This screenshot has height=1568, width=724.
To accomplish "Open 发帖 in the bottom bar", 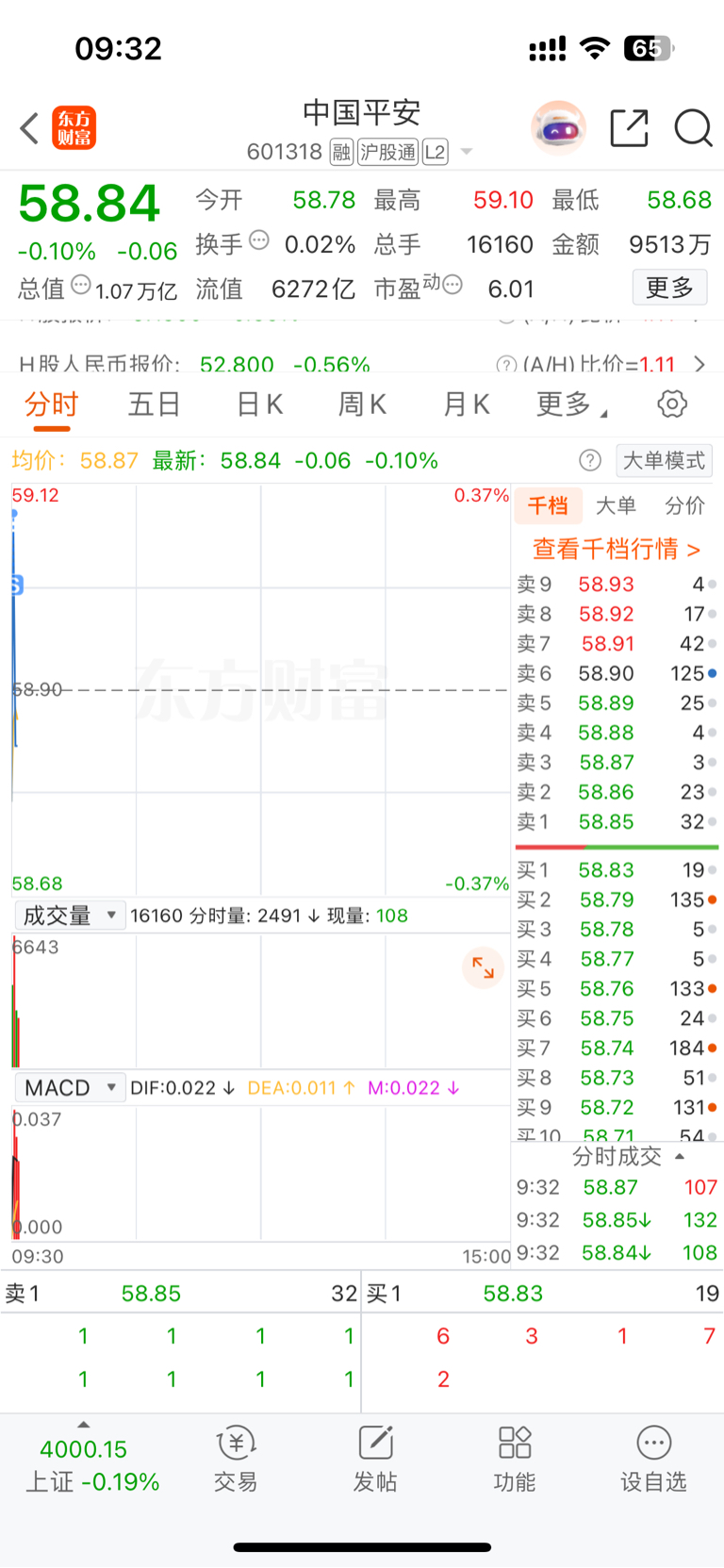I will [x=375, y=1460].
